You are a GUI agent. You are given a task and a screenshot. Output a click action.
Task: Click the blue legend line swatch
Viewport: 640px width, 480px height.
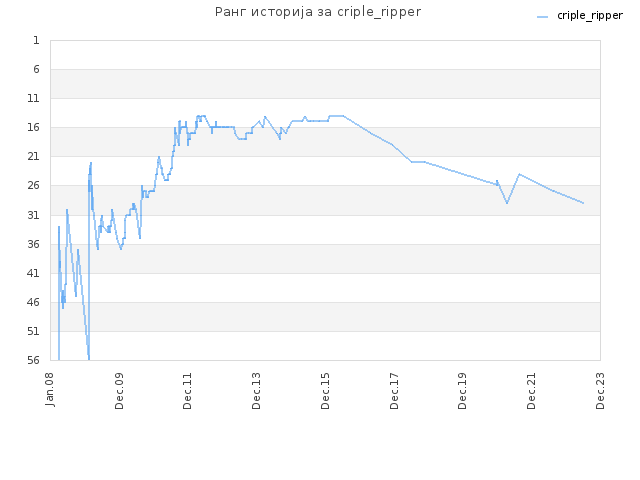click(542, 17)
